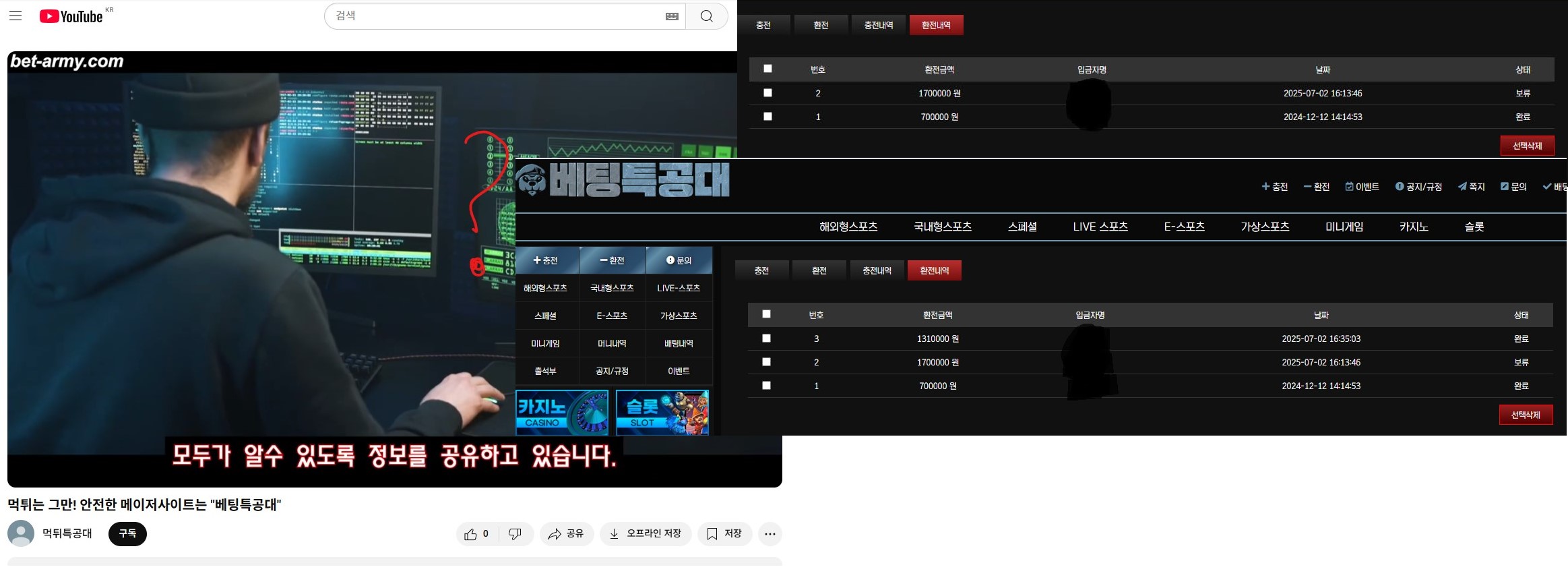Open the 카지노 CASINO banner
The height and width of the screenshot is (588, 1568).
[562, 413]
